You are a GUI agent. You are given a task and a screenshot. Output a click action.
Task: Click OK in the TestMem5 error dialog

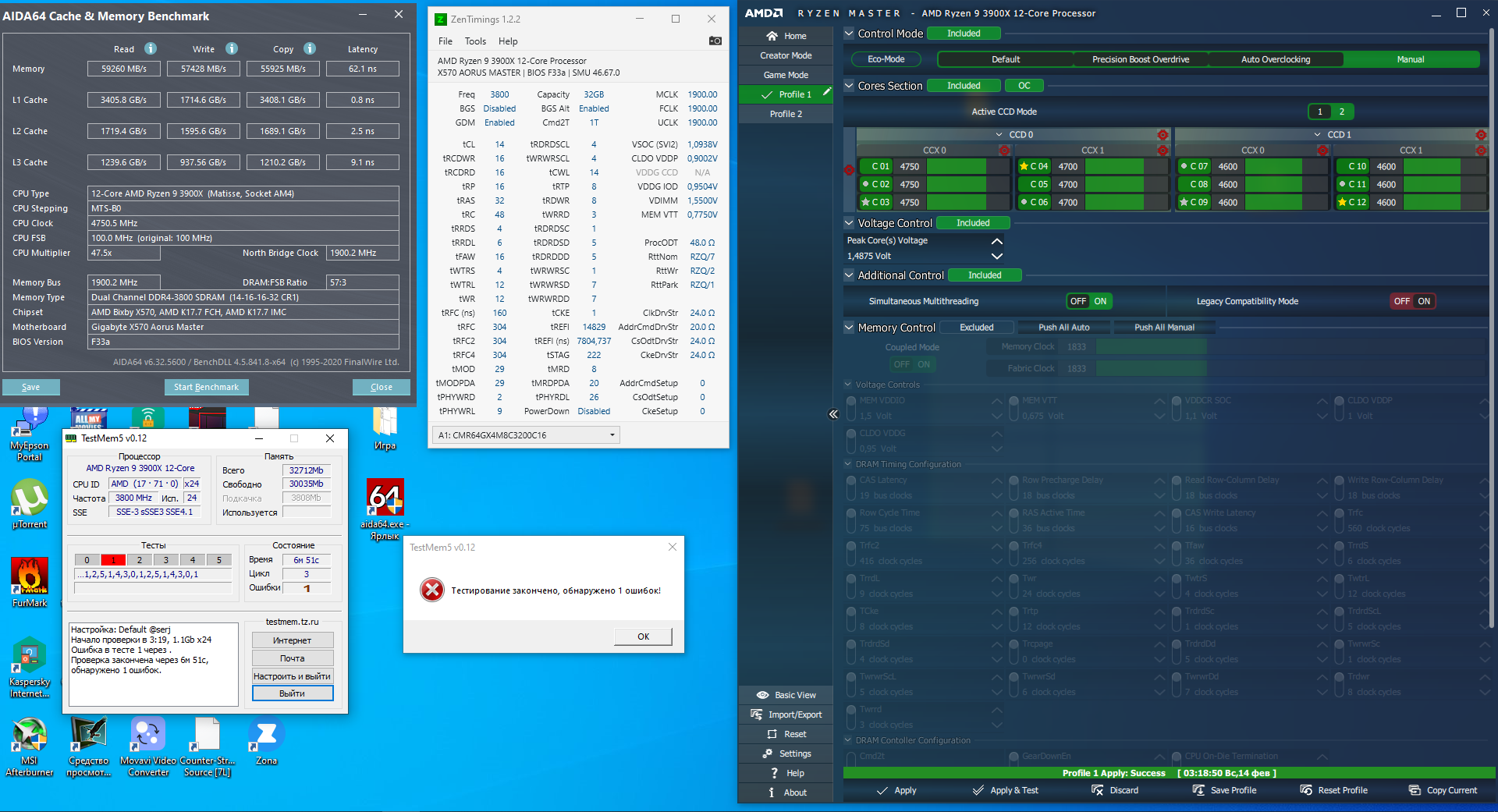(x=643, y=636)
